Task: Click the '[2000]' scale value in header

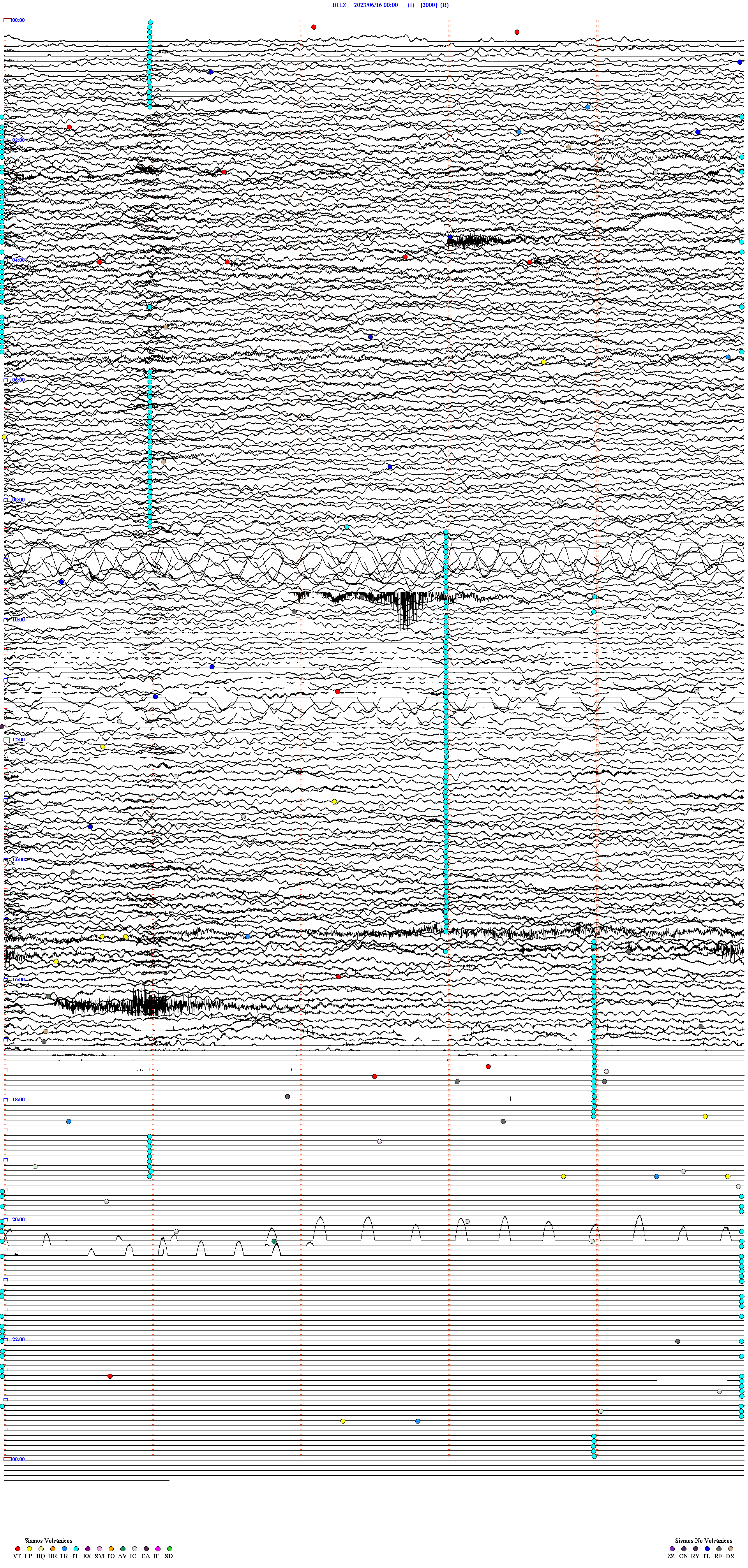Action: click(x=429, y=5)
